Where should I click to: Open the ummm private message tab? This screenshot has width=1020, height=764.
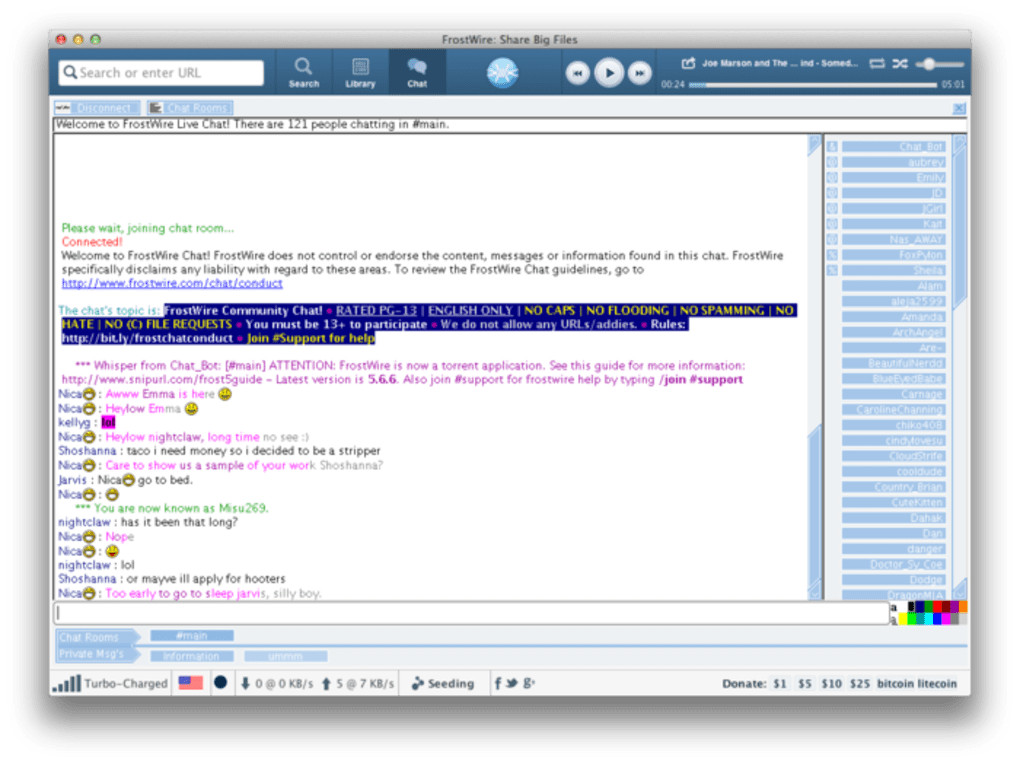pos(286,656)
